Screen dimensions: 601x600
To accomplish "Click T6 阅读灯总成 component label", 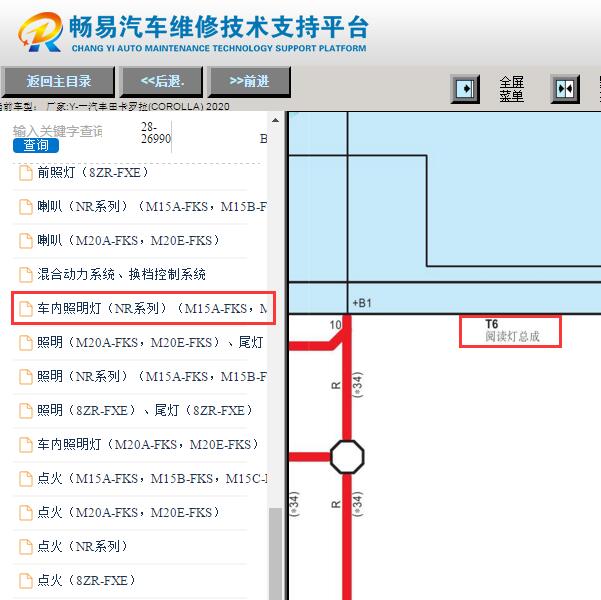I will pos(511,331).
